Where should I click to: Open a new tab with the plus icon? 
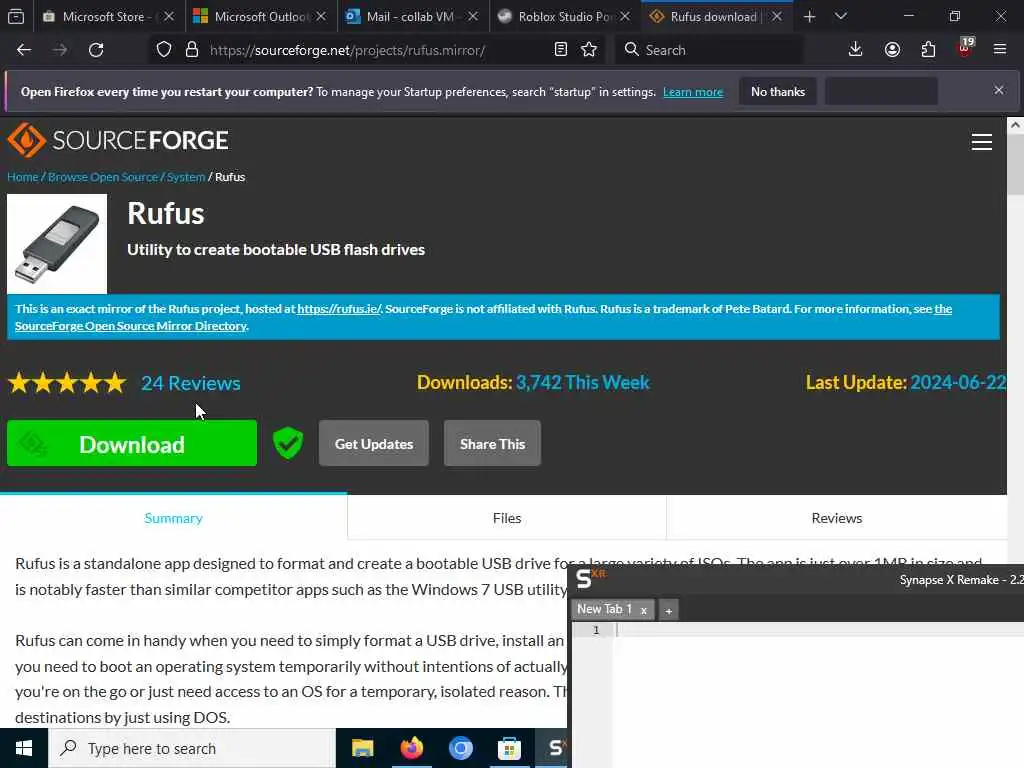[809, 16]
